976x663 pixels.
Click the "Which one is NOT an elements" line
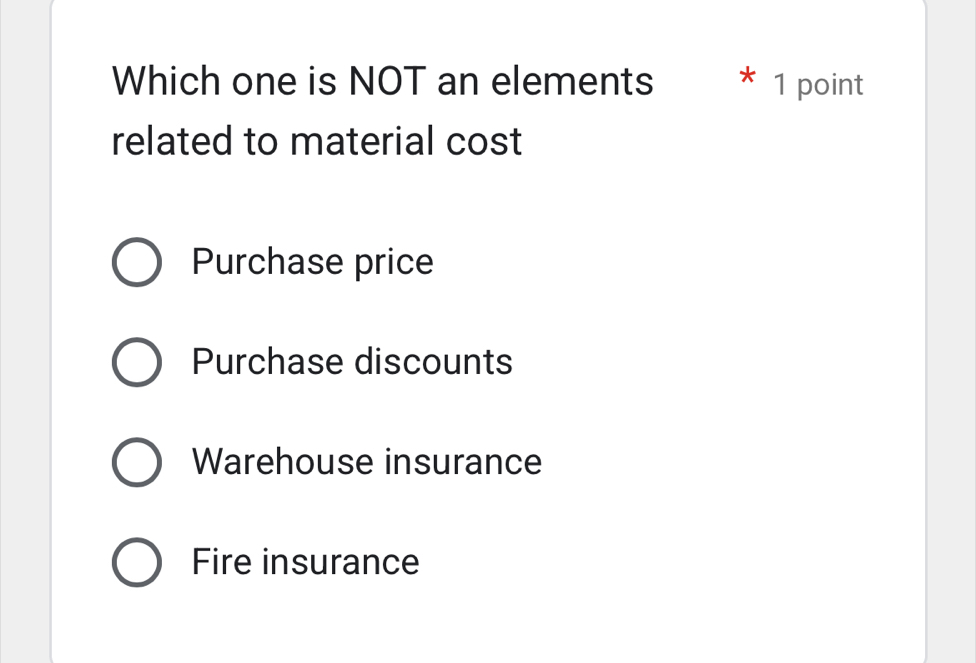pyautogui.click(x=383, y=81)
